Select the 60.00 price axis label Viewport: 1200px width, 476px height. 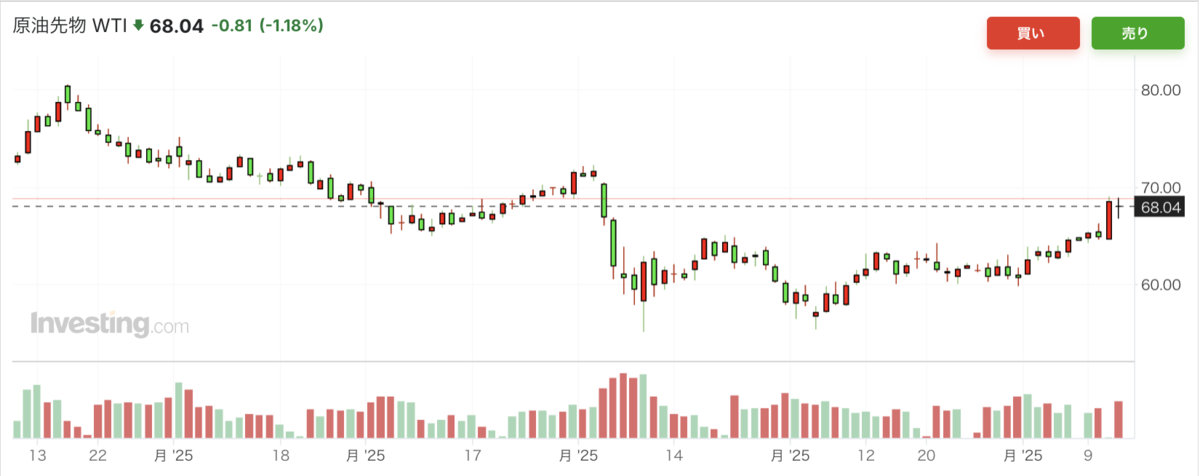tap(1162, 284)
